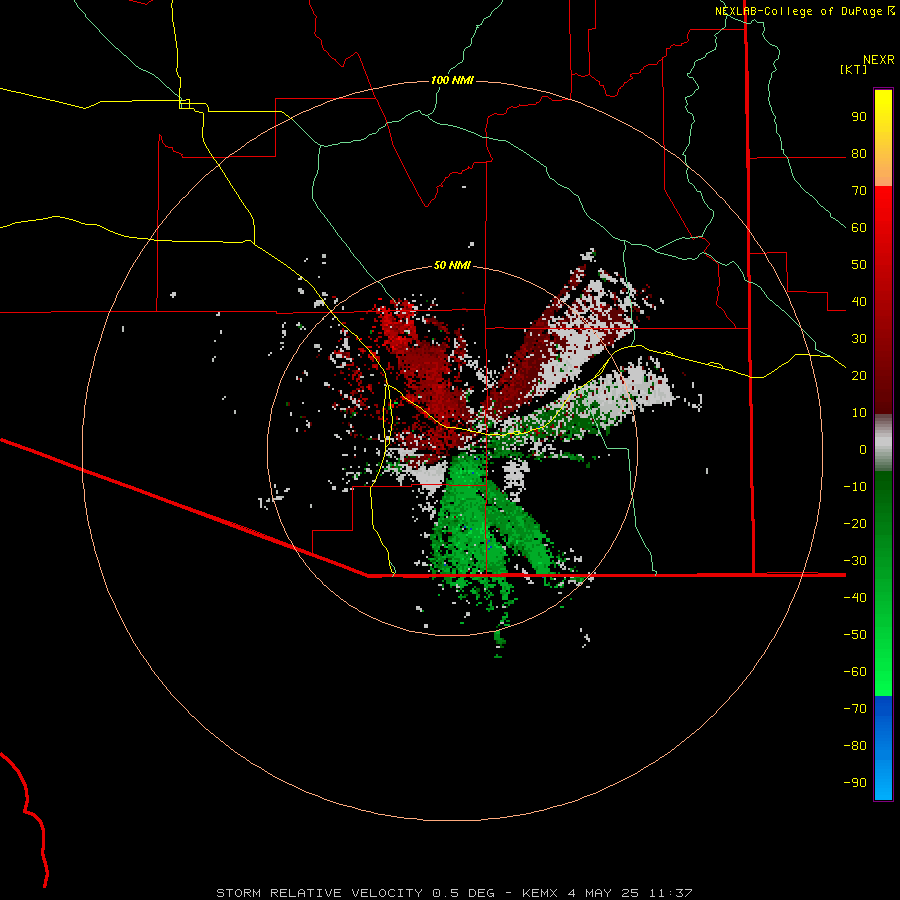The image size is (900, 900).
Task: Click the -20 value on velocity scale
Action: [855, 524]
